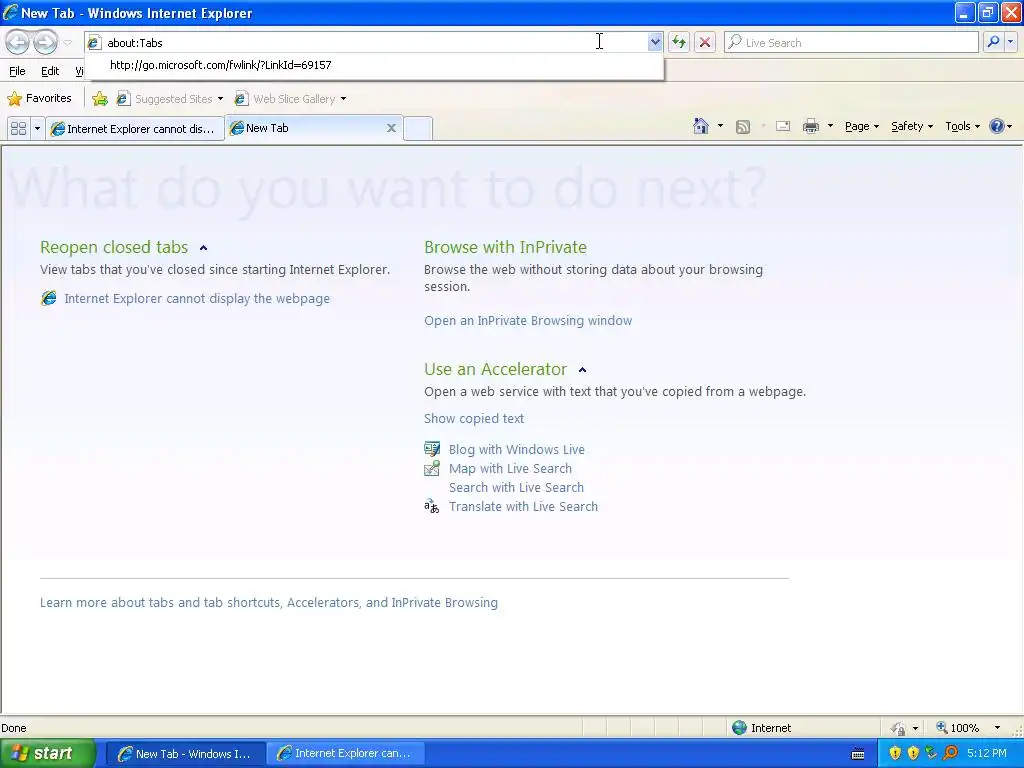
Task: Click the Quick Tabs grid icon
Action: [x=18, y=128]
